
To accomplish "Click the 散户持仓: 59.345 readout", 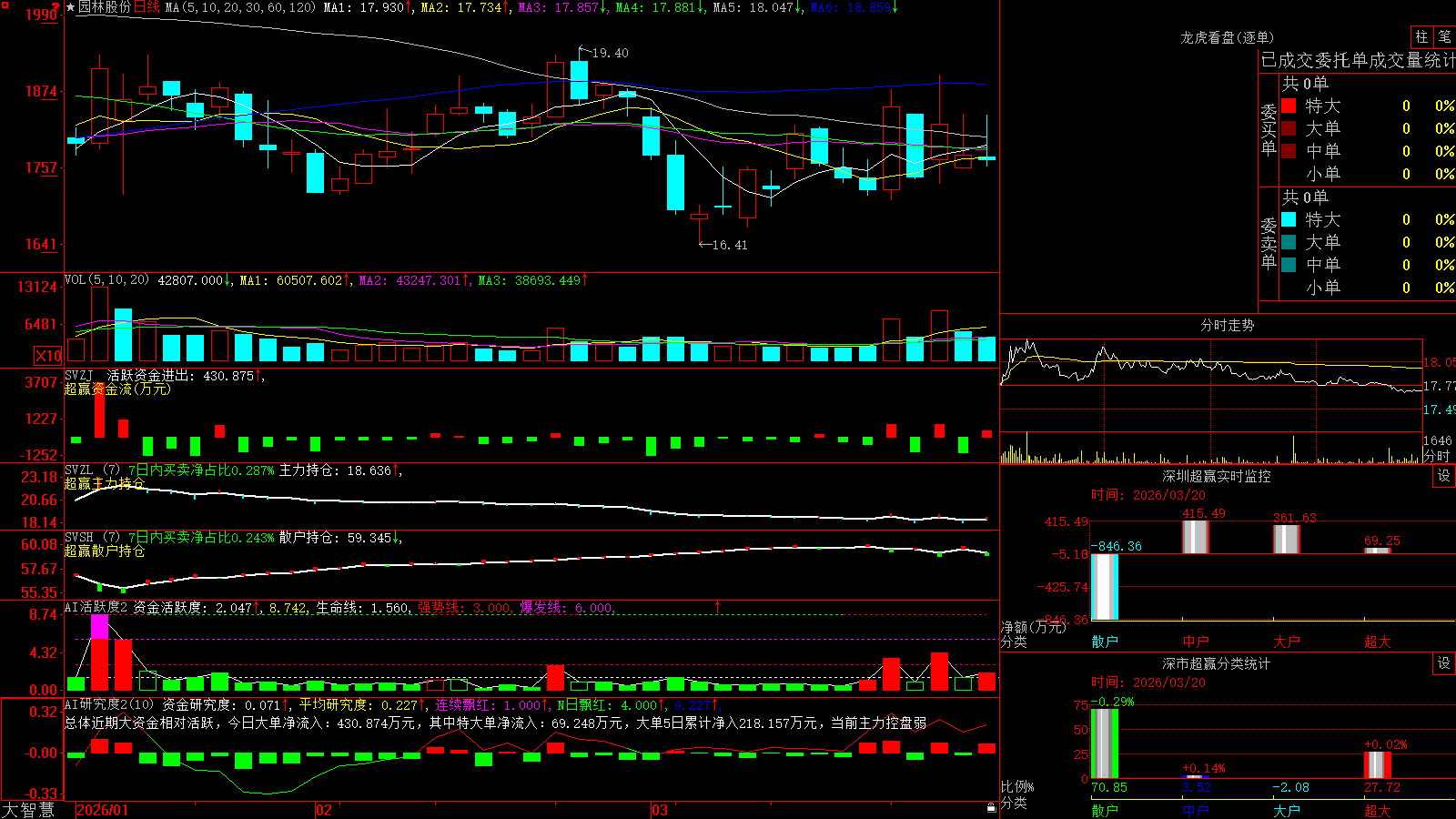I will point(335,538).
